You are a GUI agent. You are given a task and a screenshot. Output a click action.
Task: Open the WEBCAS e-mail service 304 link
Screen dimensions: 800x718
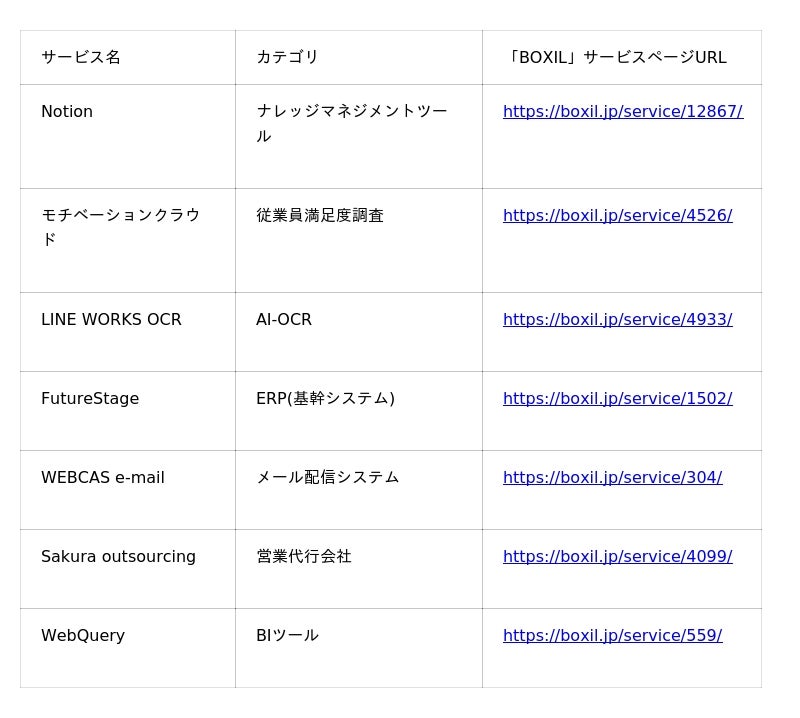click(612, 478)
